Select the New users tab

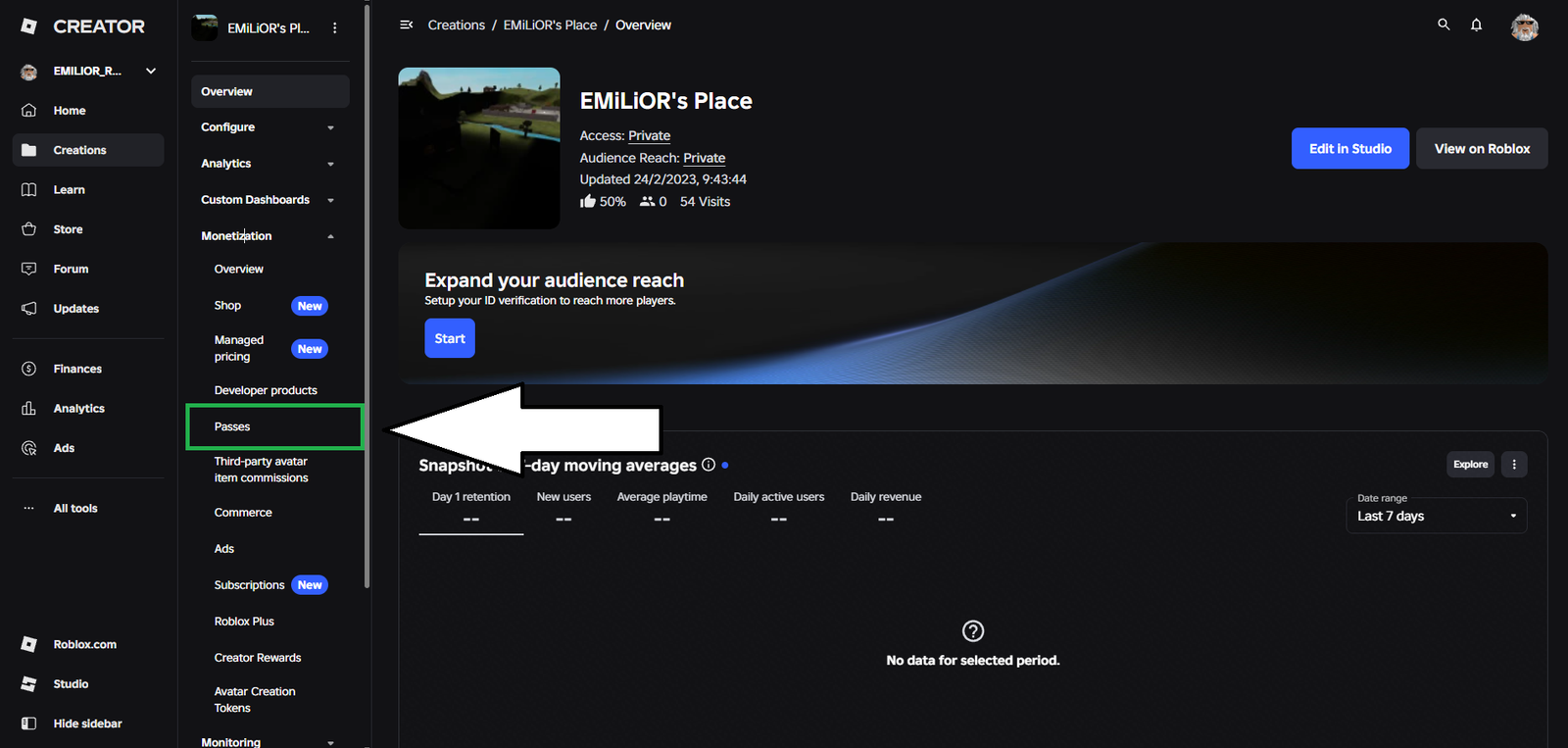563,509
